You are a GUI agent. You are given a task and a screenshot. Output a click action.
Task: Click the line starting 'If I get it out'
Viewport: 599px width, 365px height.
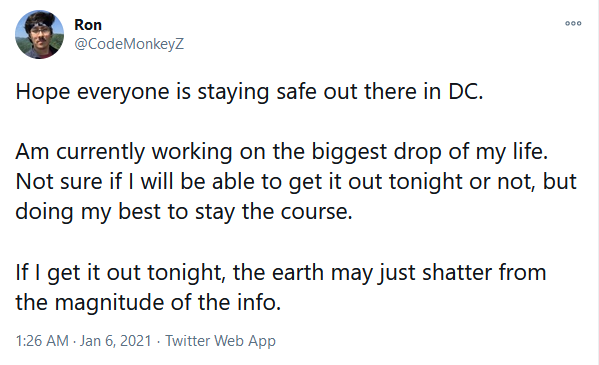[x=280, y=273]
